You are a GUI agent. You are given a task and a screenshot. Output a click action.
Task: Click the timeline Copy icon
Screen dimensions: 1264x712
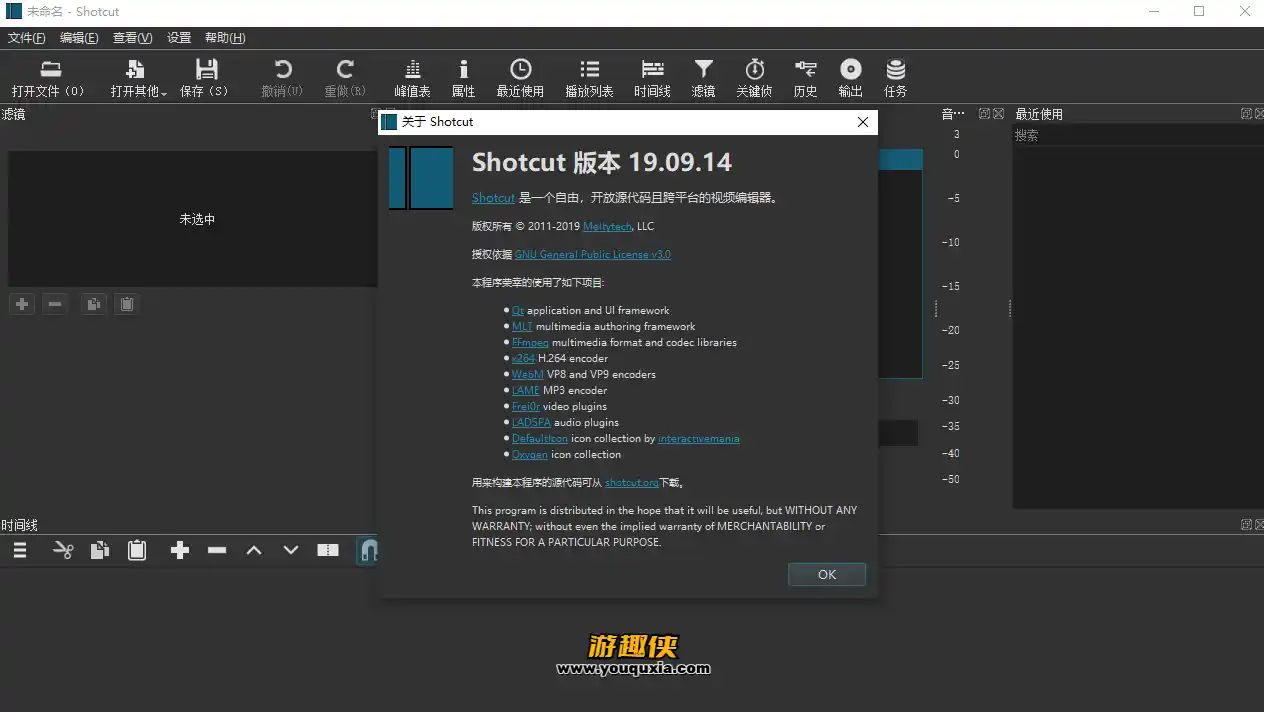point(100,550)
